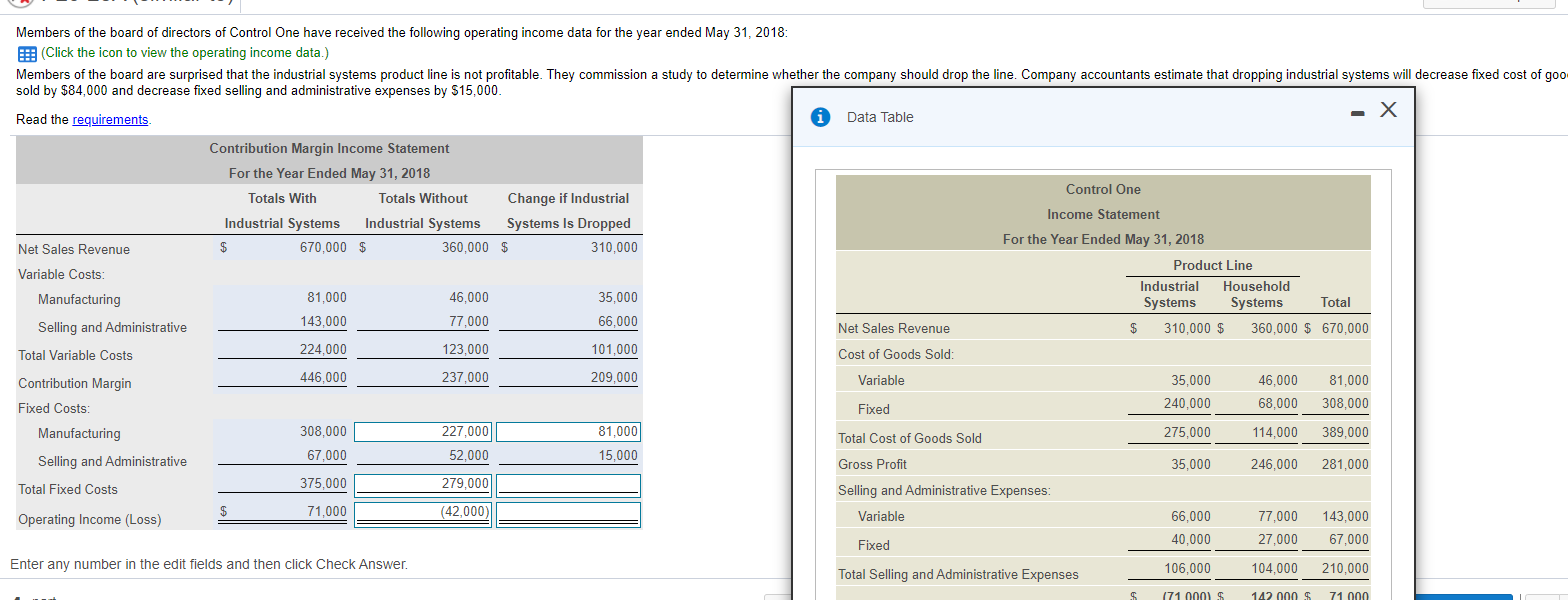The height and width of the screenshot is (600, 1568).
Task: Click 'Total Variable Costs' row label
Action: 75,355
